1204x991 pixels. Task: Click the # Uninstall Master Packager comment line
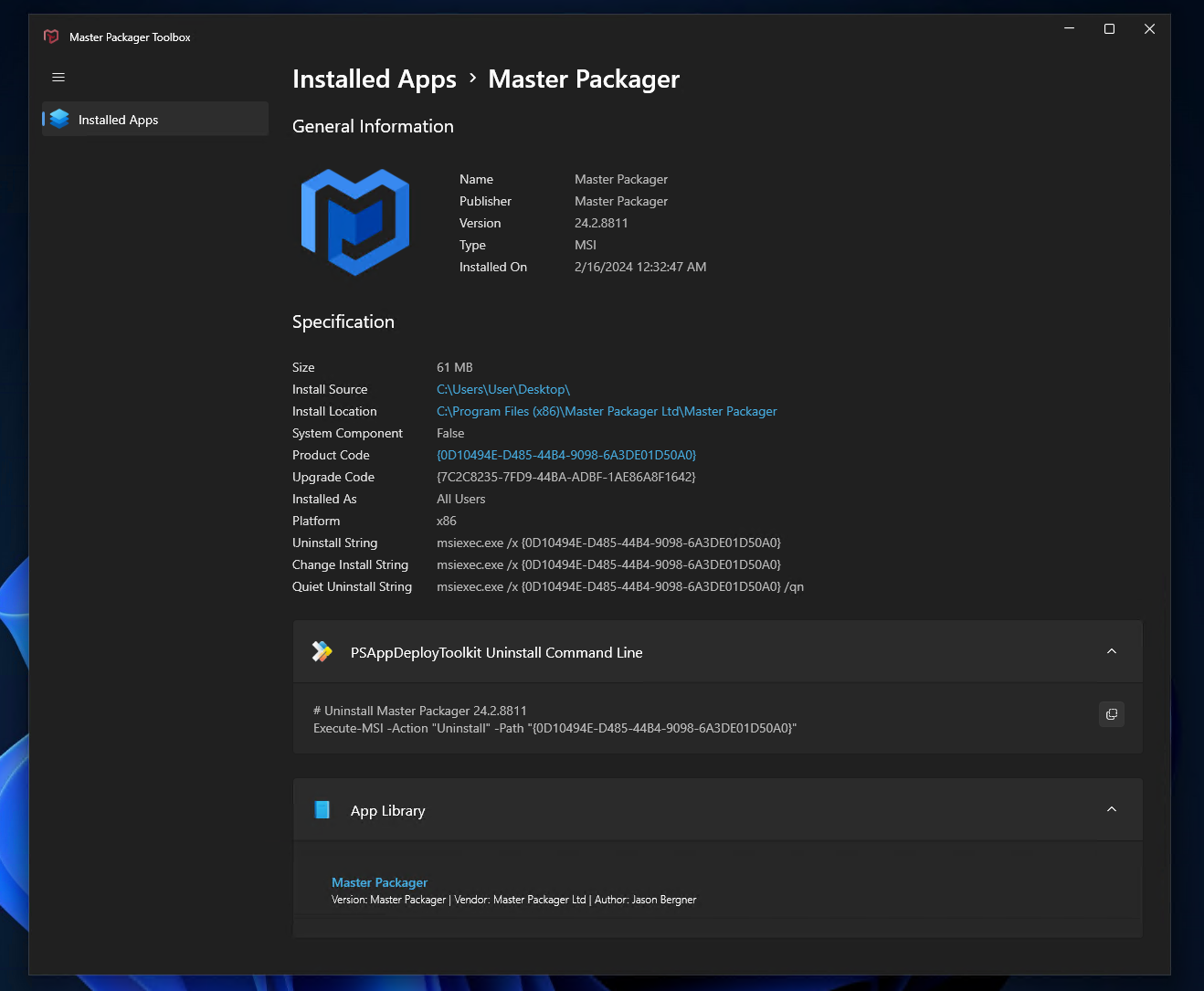tap(420, 711)
